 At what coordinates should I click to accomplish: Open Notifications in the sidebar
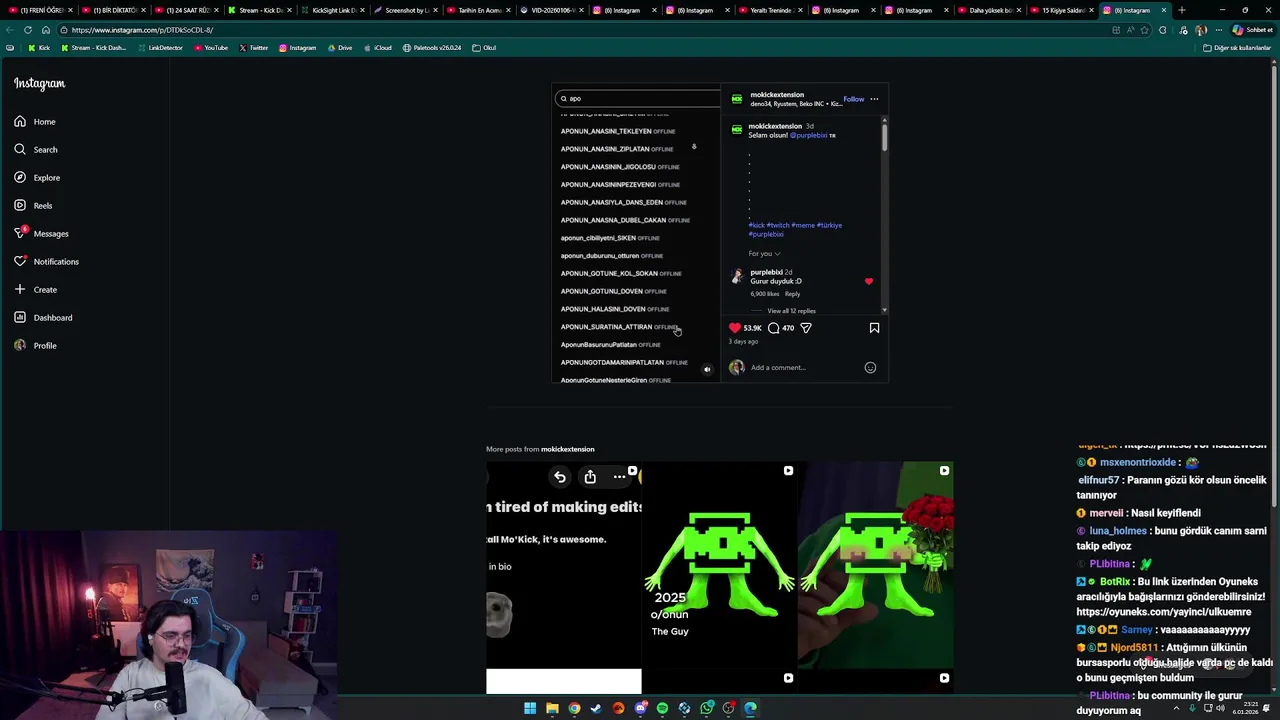(46, 262)
